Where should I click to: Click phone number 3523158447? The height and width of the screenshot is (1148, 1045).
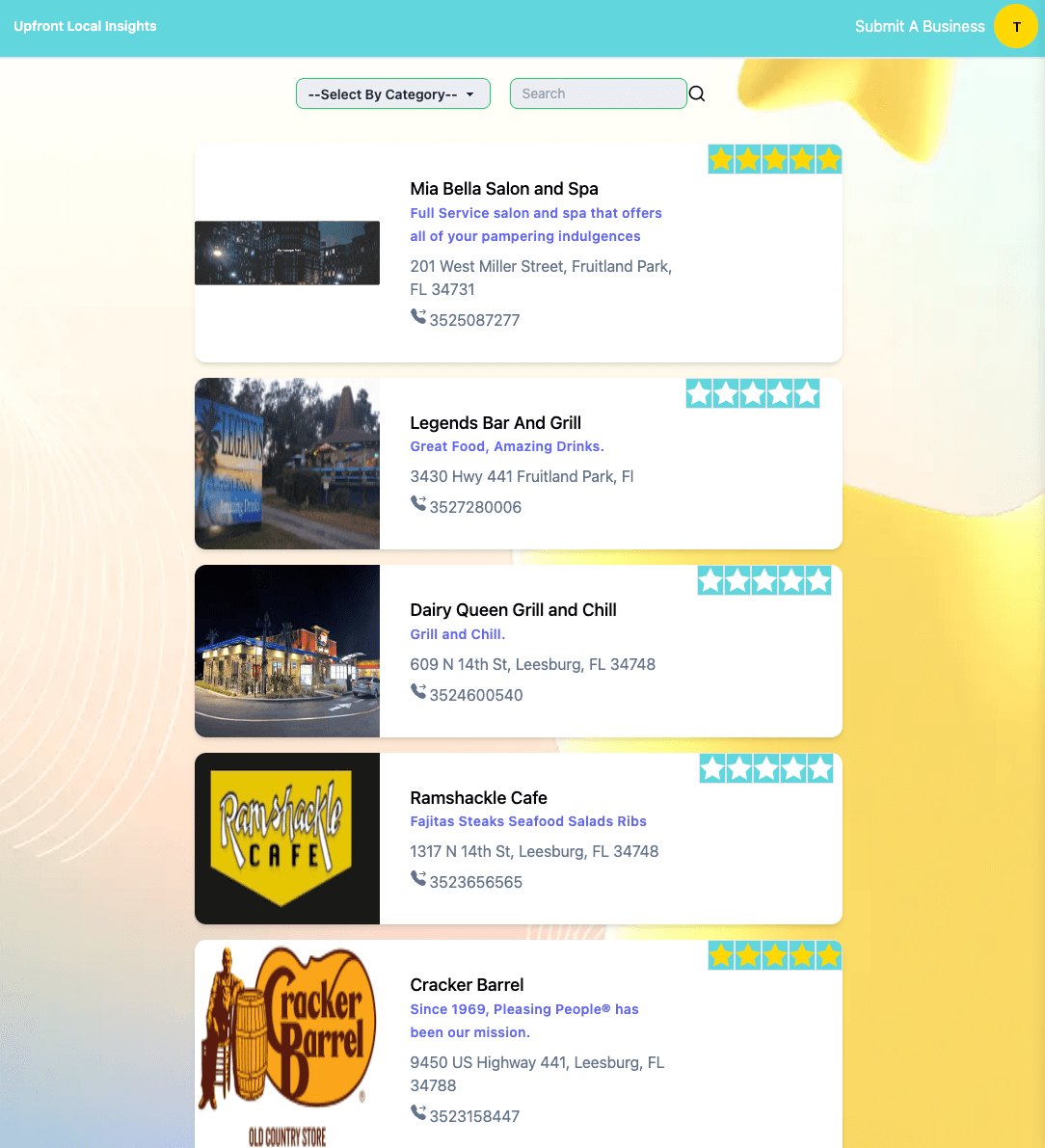(474, 1116)
